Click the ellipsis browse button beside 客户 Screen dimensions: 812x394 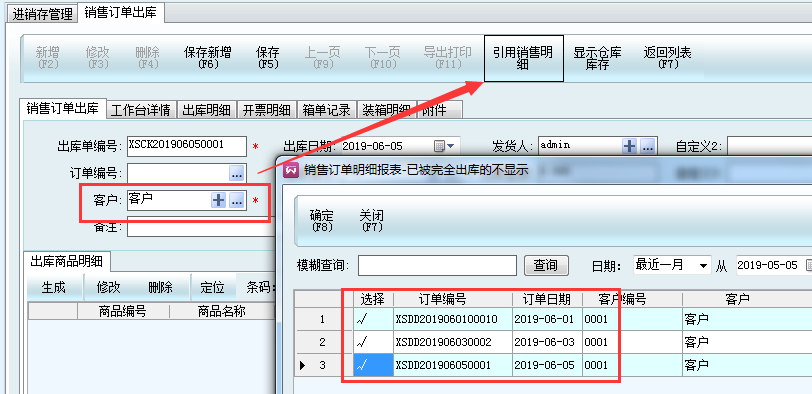click(x=237, y=201)
